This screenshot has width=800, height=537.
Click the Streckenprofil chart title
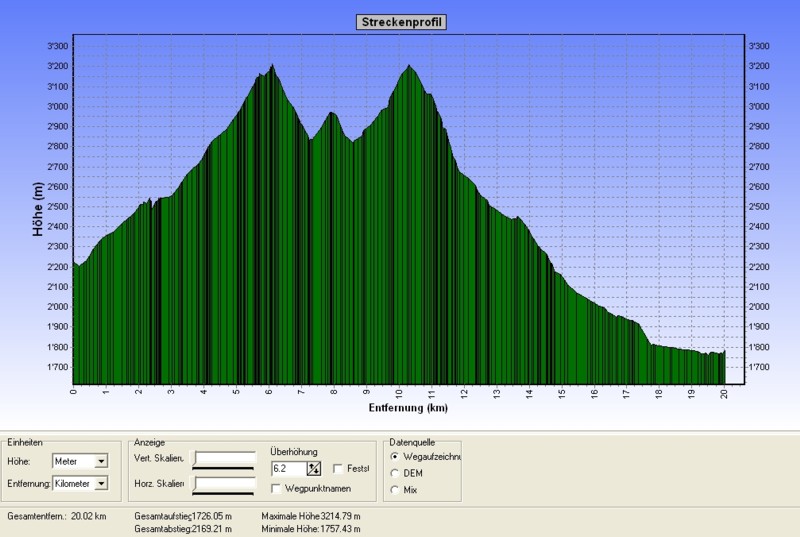click(x=400, y=22)
